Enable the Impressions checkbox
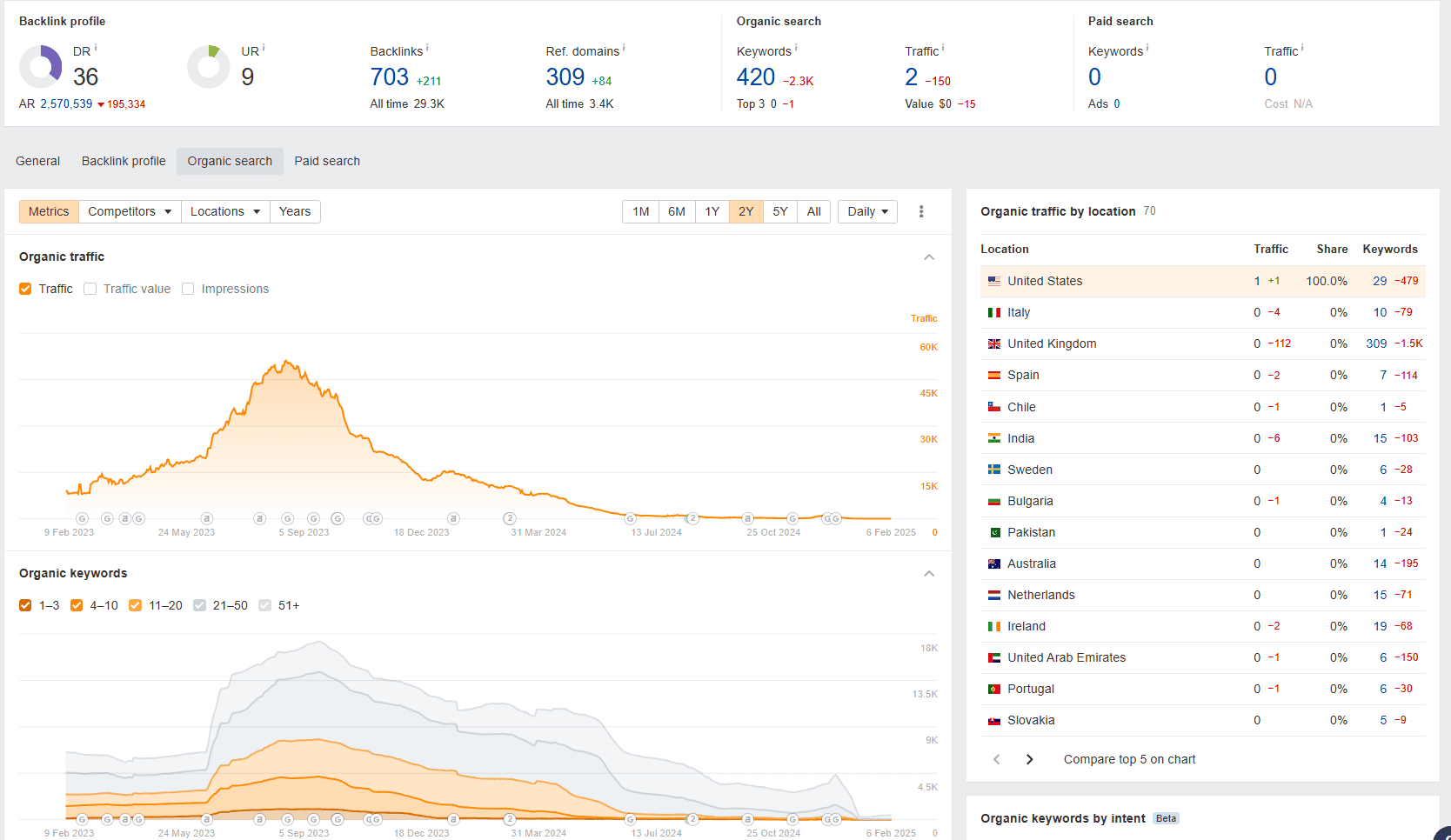The image size is (1451, 840). tap(188, 289)
